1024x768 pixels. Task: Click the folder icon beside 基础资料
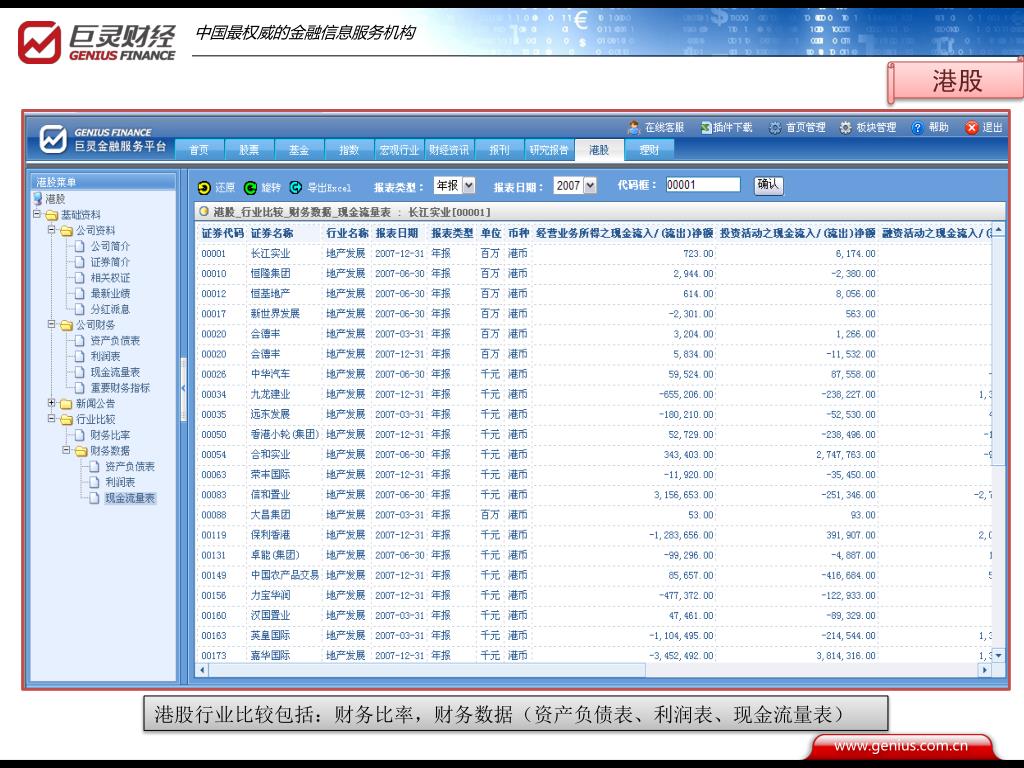52,215
